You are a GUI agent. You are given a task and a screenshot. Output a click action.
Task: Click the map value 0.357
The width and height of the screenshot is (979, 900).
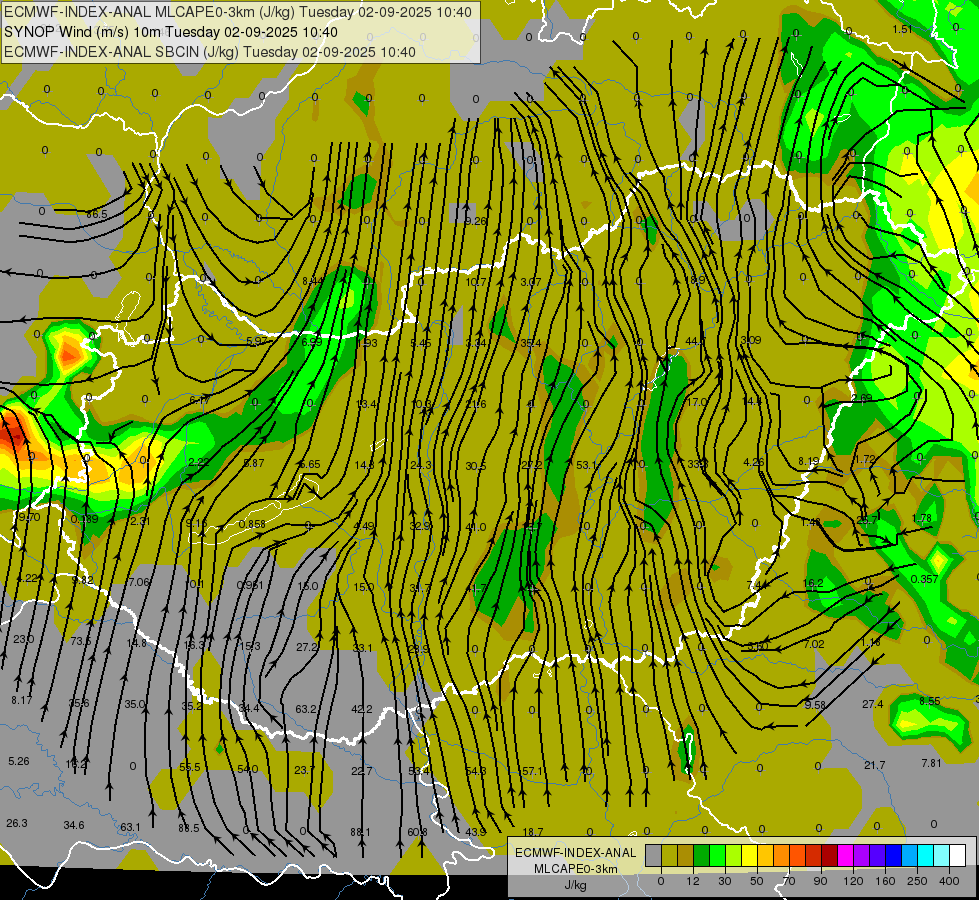(x=925, y=579)
